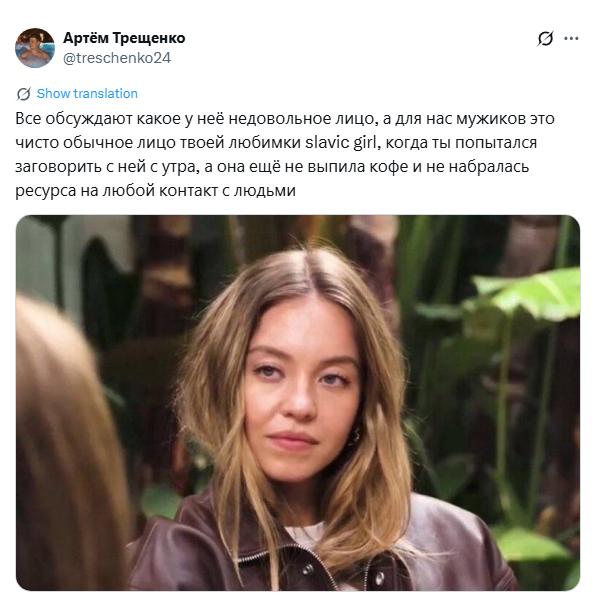Click the words slavic girl in the tweet
Viewport: 597px width, 609px height.
pos(341,143)
